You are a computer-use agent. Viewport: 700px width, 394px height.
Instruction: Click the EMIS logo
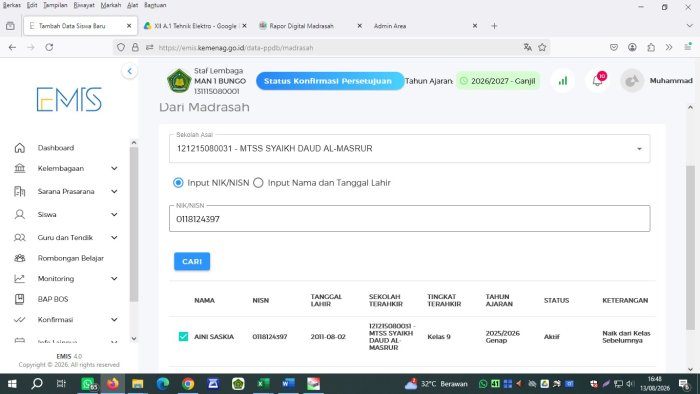tap(69, 99)
